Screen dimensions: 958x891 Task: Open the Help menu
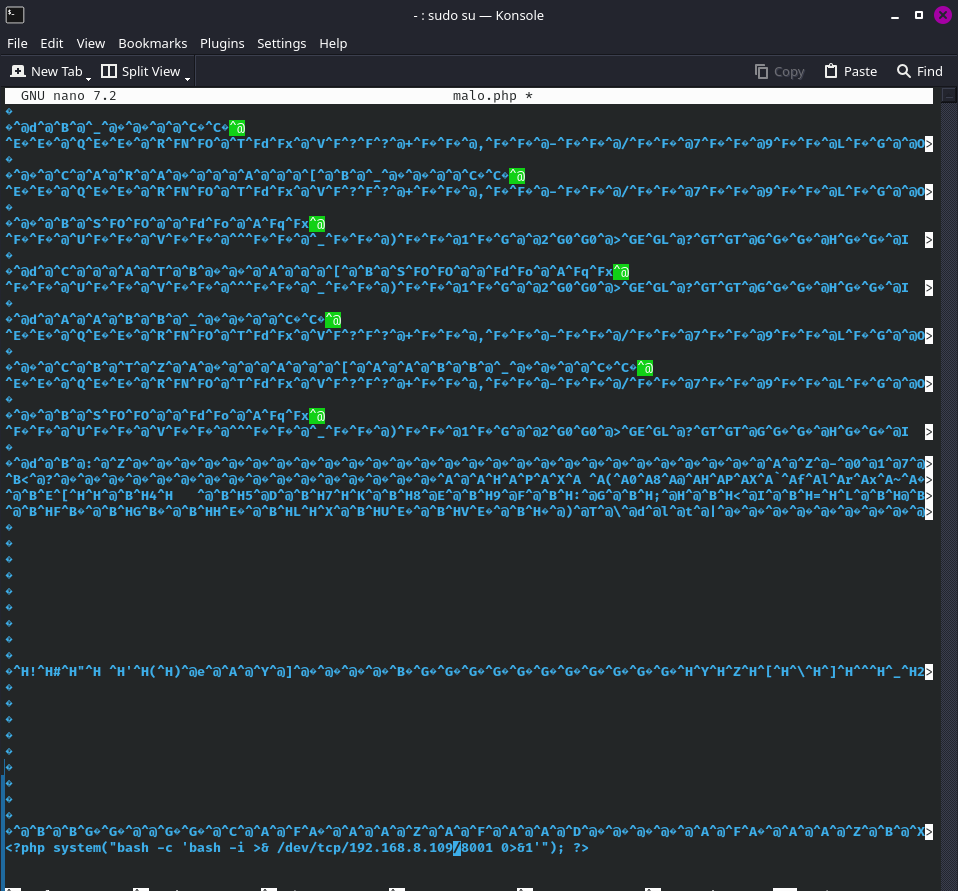pos(333,43)
